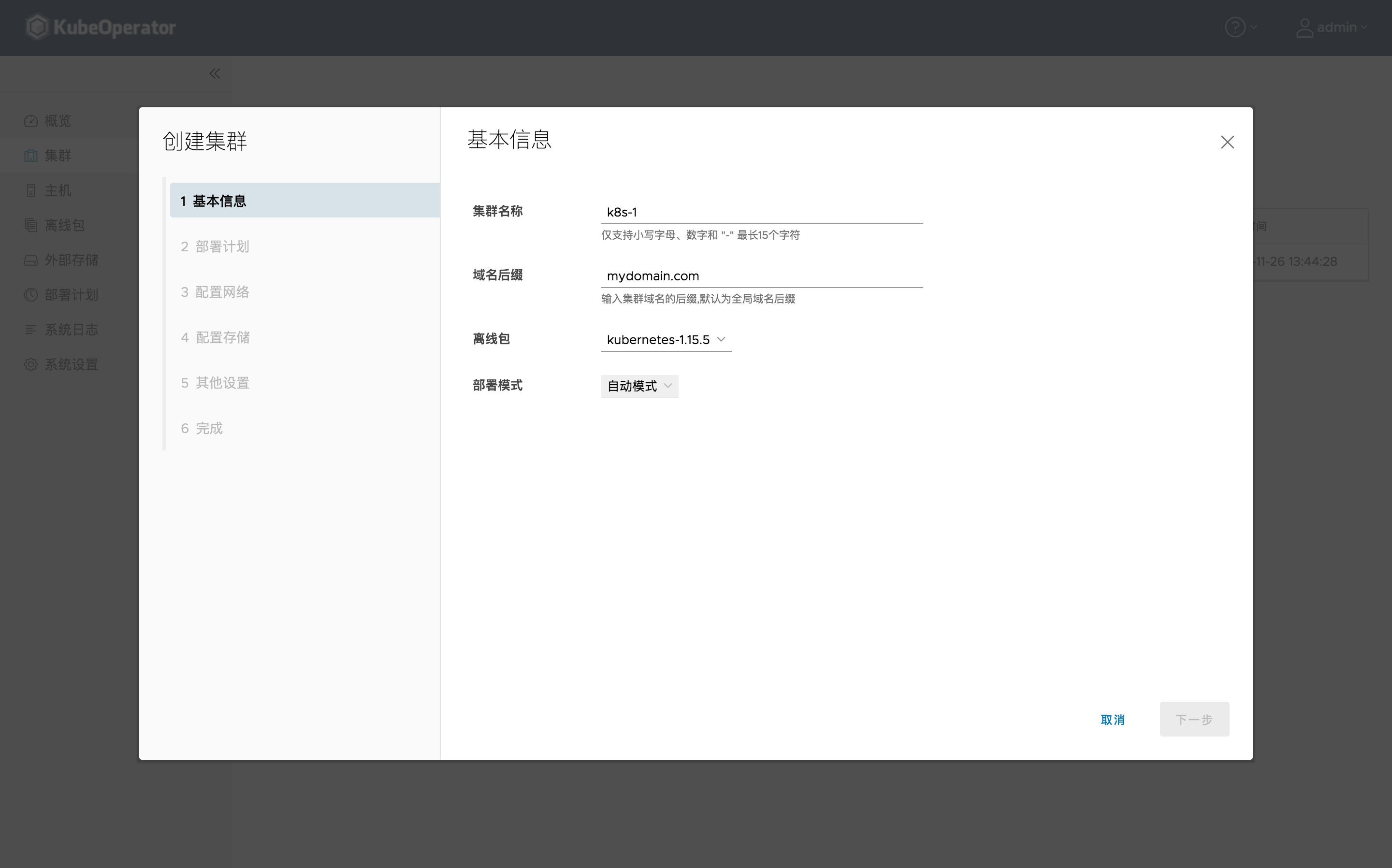Go to wizard step 2 部署计划
The width and height of the screenshot is (1392, 868).
point(305,246)
